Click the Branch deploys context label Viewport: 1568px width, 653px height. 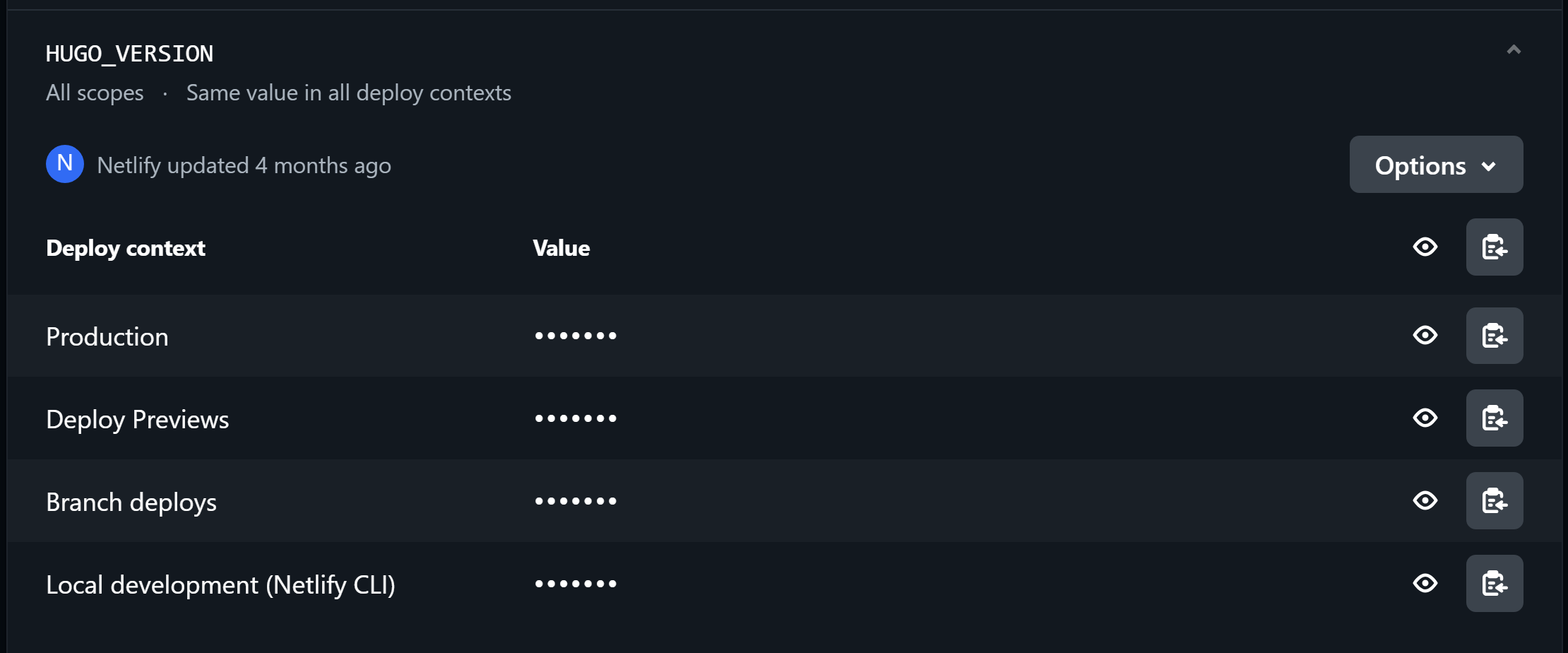click(x=131, y=502)
